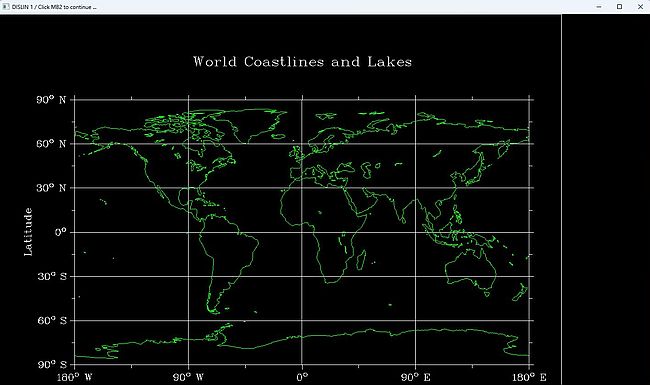Select the 30° S axis label
Screen dimensions: 650x385
point(52,276)
